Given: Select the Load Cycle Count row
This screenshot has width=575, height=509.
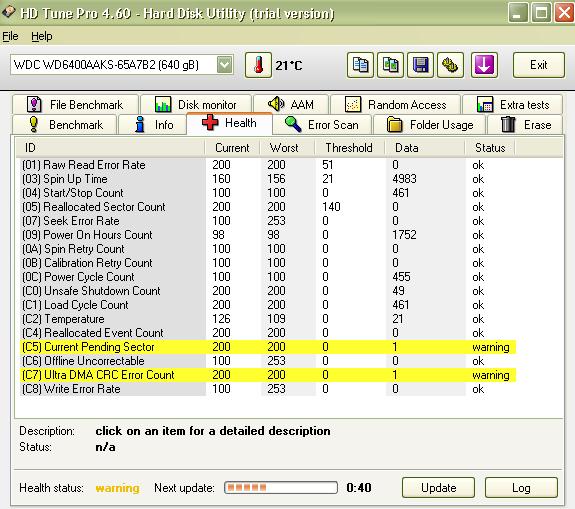Looking at the screenshot, I should pos(268,305).
